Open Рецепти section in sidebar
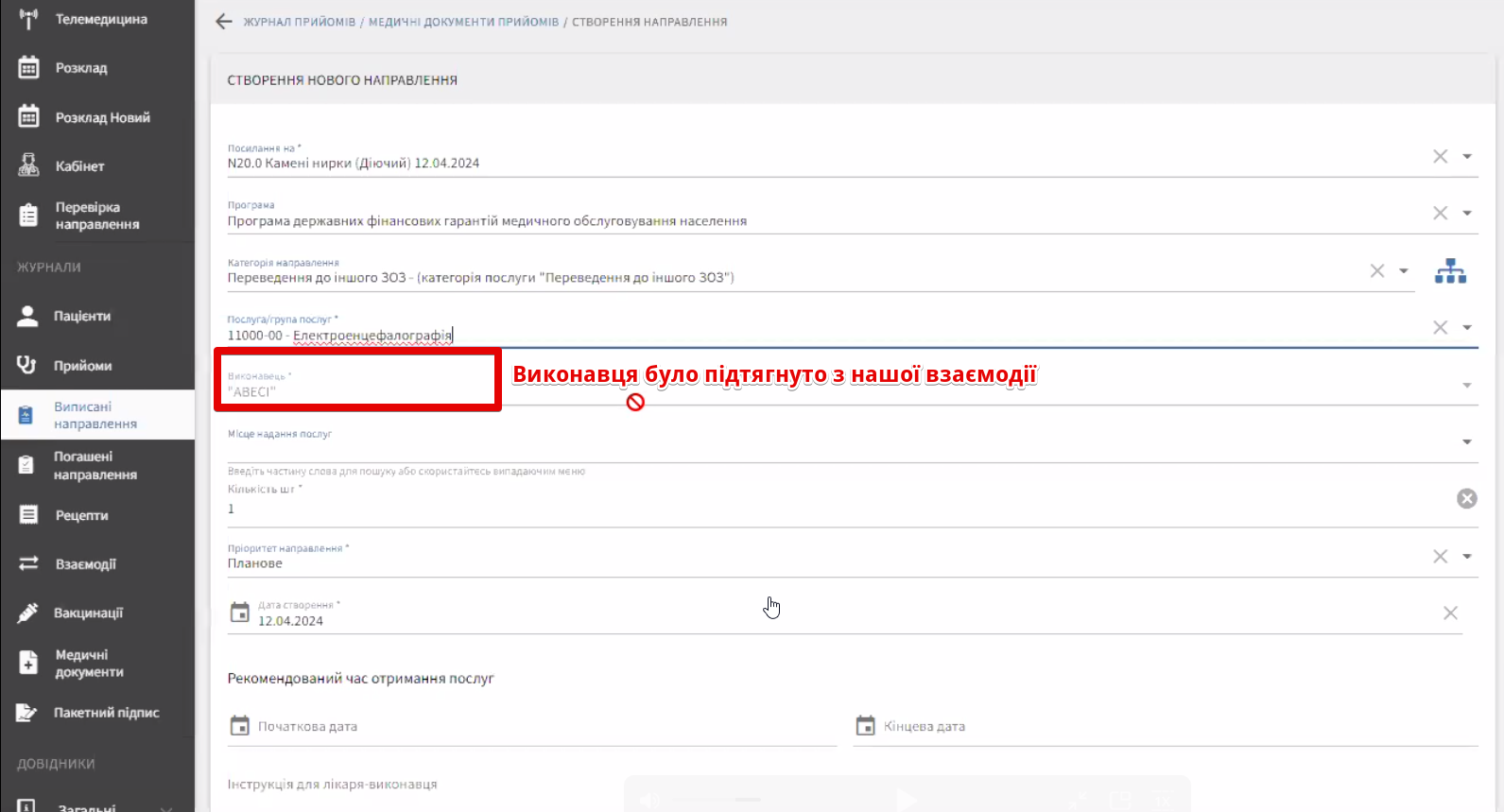Screen dimensions: 1504x812 click(81, 516)
